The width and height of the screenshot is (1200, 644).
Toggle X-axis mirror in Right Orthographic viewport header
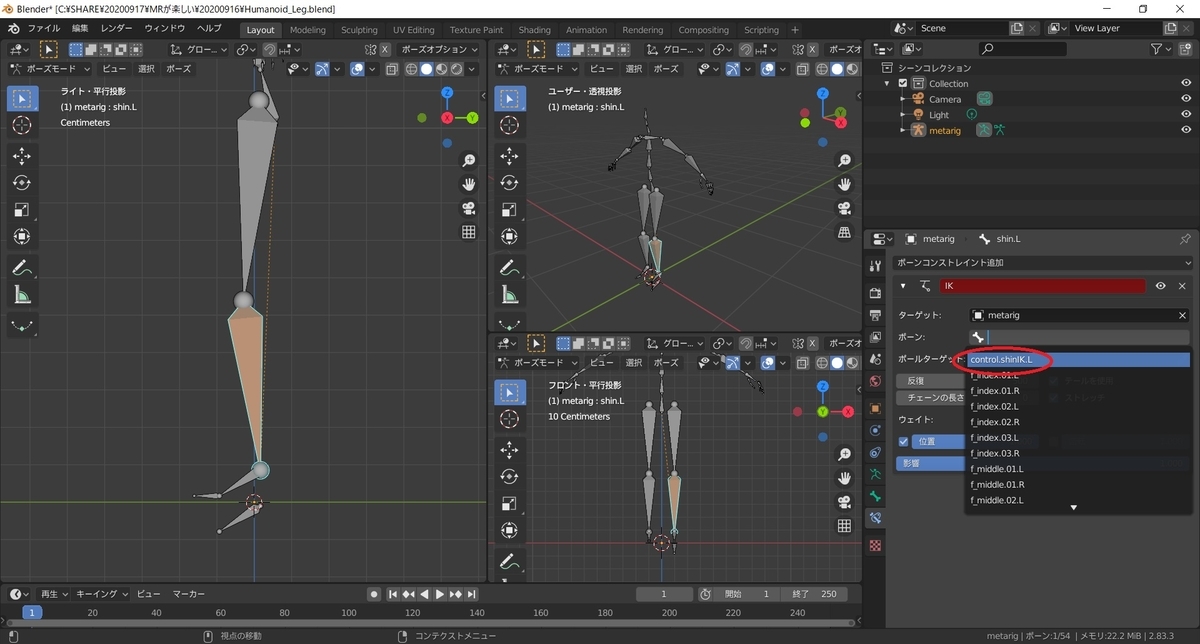pyautogui.click(x=385, y=49)
